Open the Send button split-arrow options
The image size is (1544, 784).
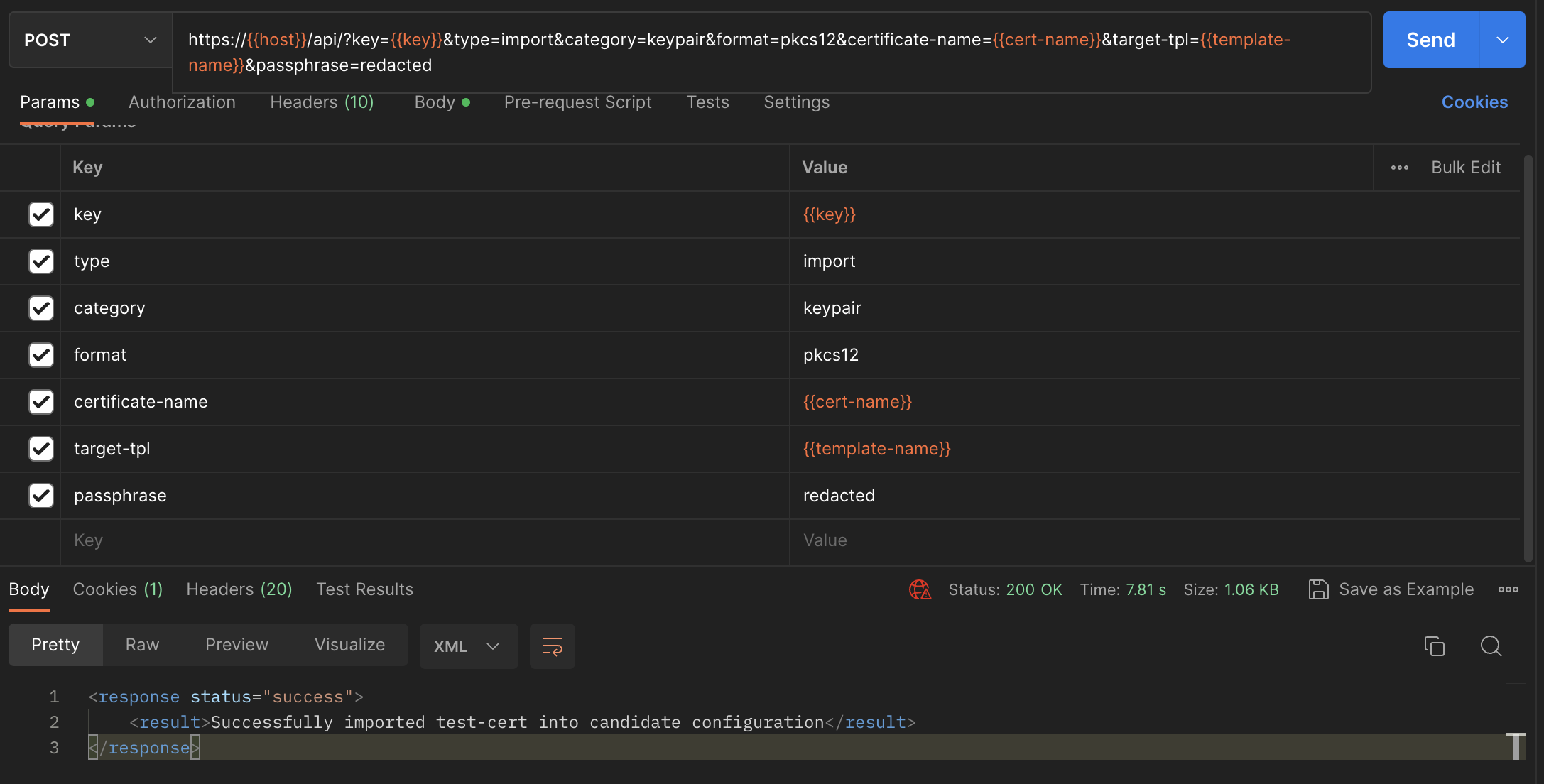pos(1501,40)
